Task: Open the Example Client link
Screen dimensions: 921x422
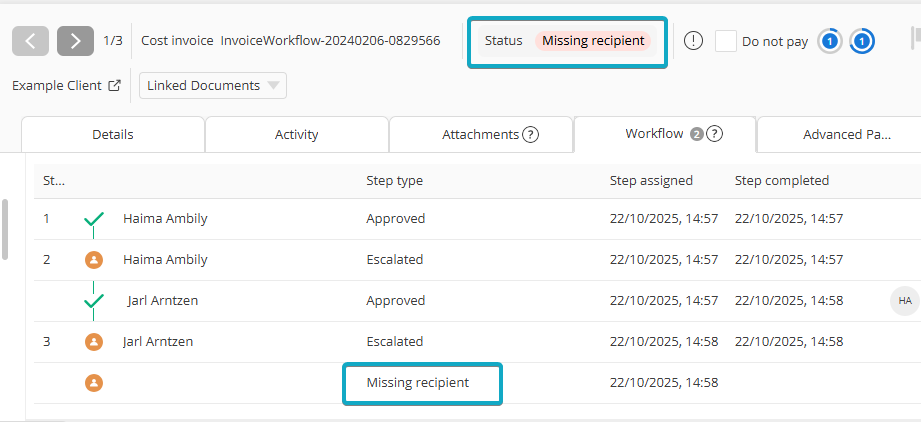Action: click(56, 86)
